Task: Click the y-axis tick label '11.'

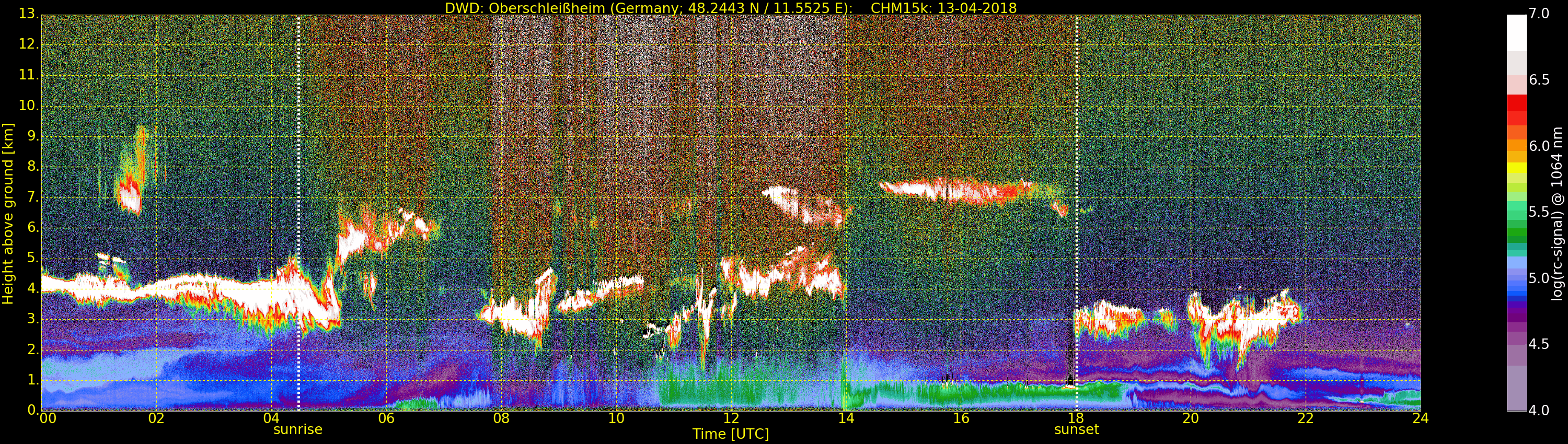Action: tap(29, 75)
